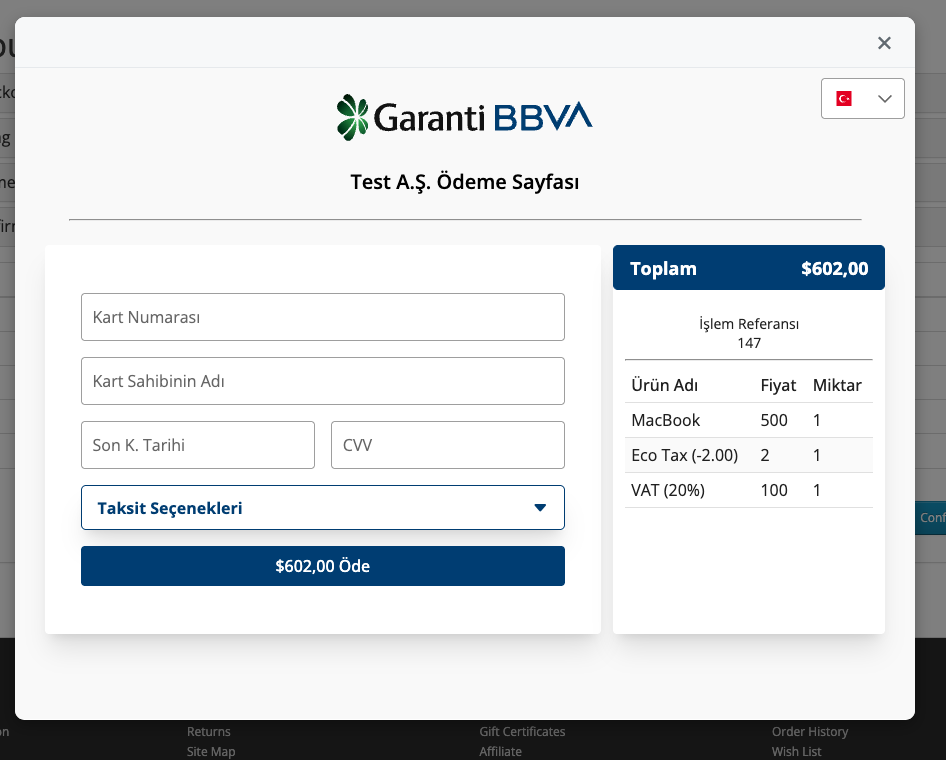The width and height of the screenshot is (946, 760).
Task: Open the Taksit Seçenekleri dropdown
Action: [x=322, y=508]
